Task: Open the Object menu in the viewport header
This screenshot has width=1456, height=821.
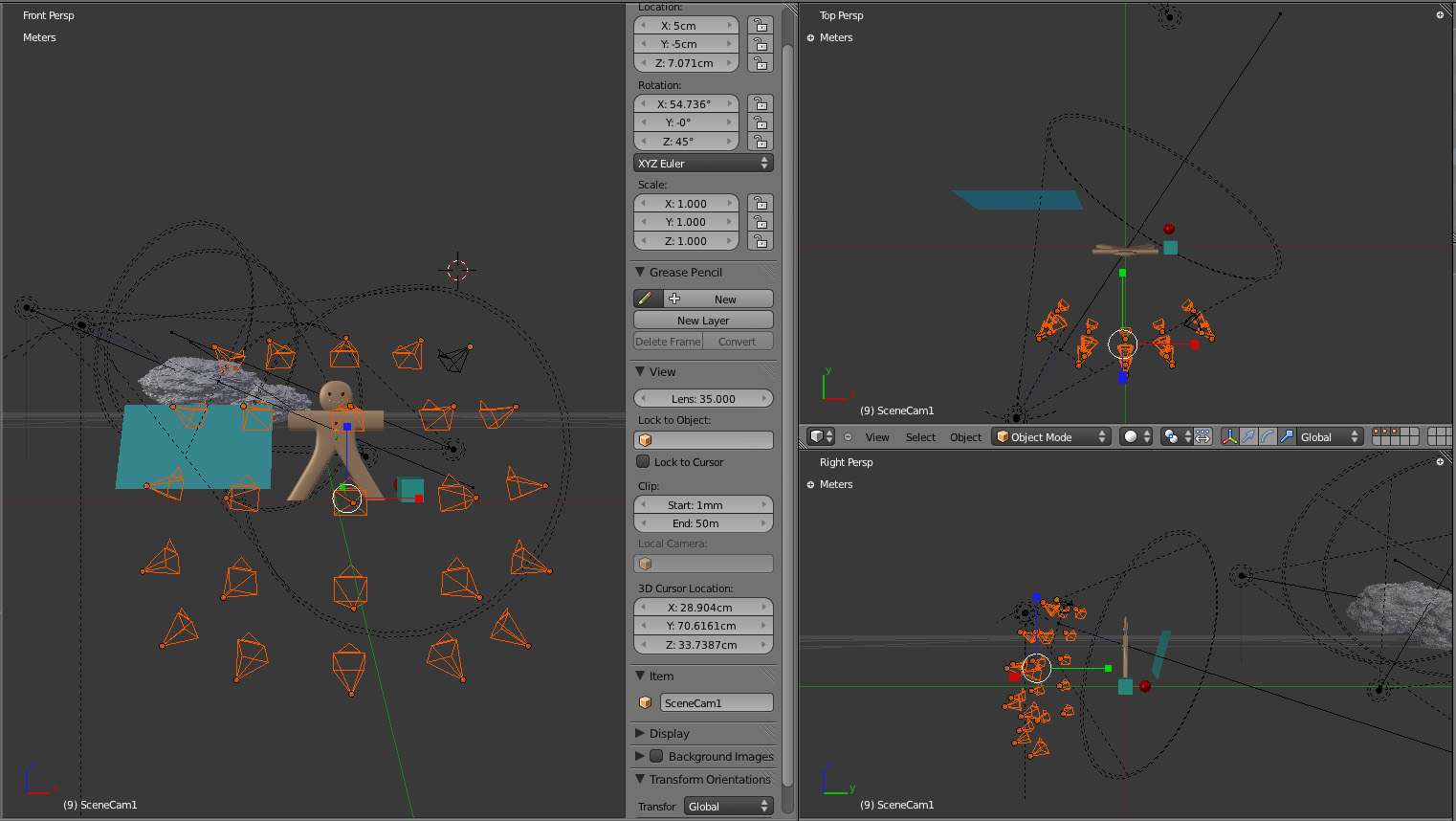Action: tap(965, 437)
